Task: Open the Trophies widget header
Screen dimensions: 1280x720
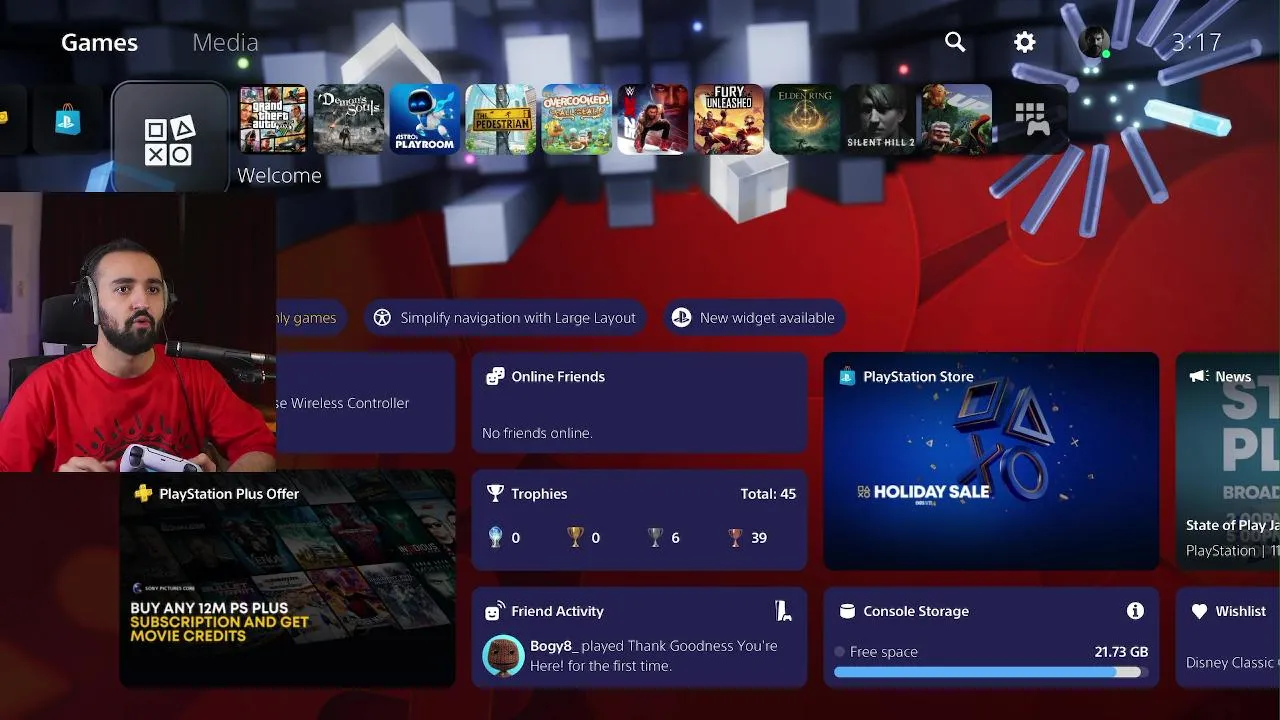Action: point(539,493)
